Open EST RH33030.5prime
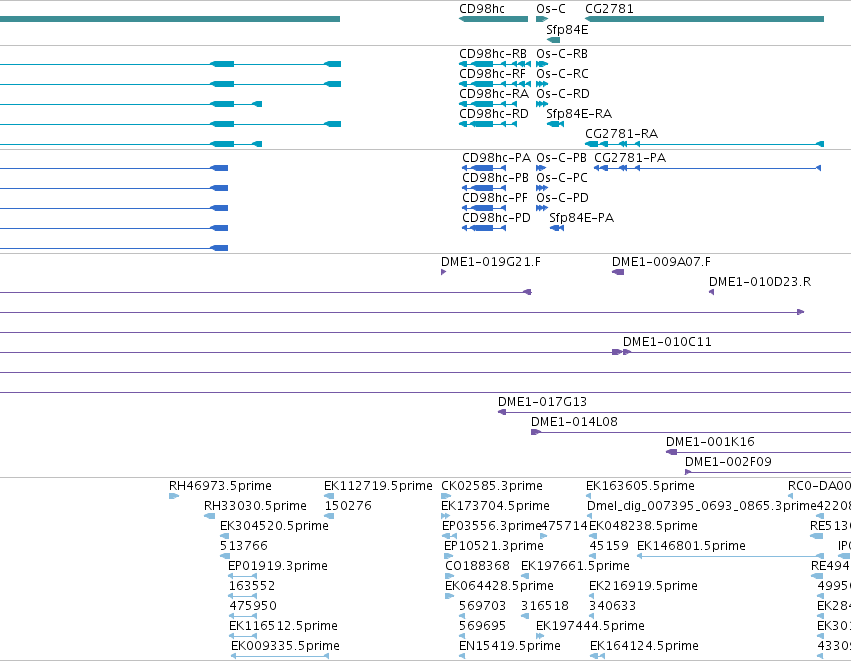 click(x=255, y=506)
